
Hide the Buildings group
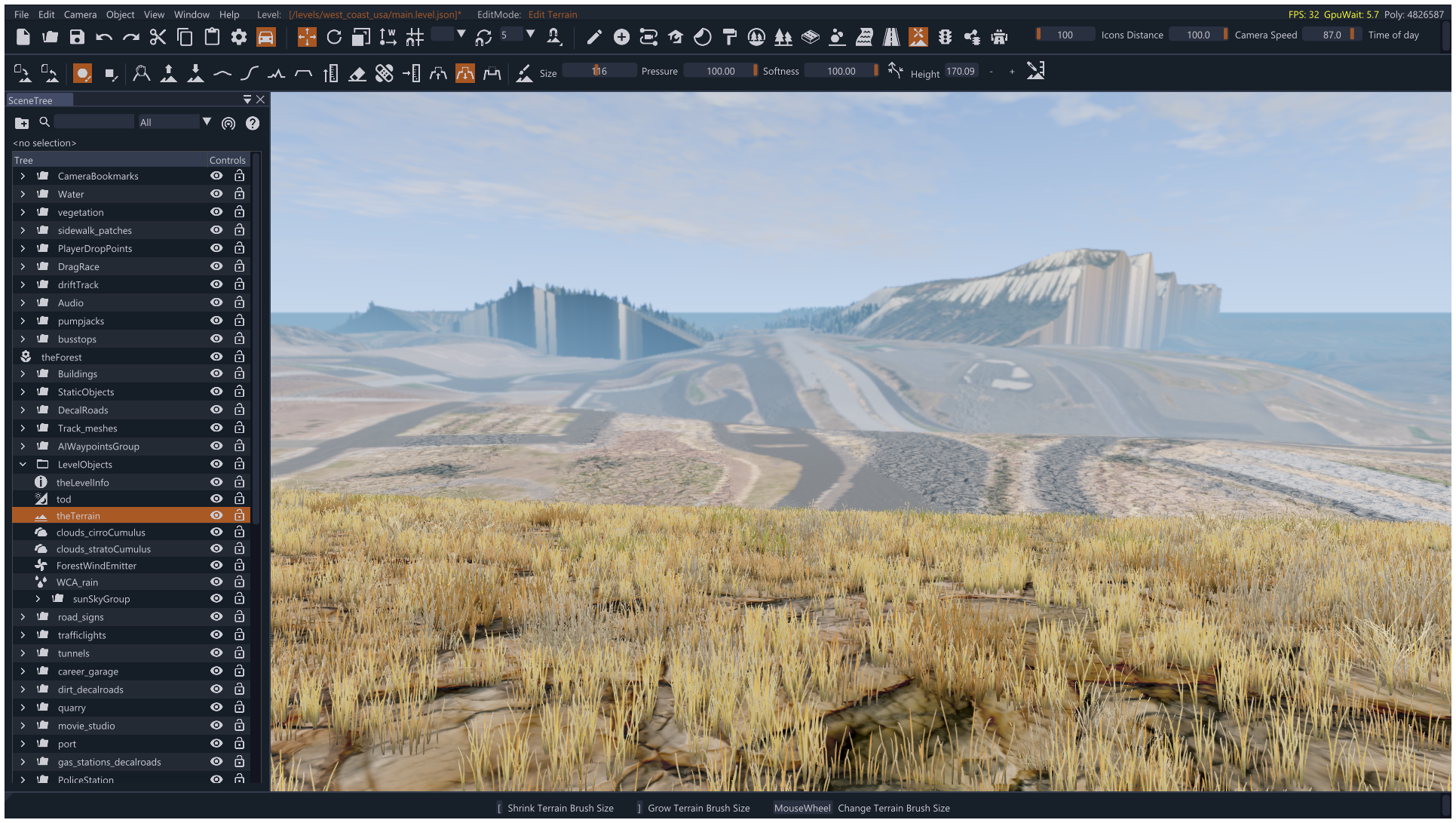(x=216, y=373)
